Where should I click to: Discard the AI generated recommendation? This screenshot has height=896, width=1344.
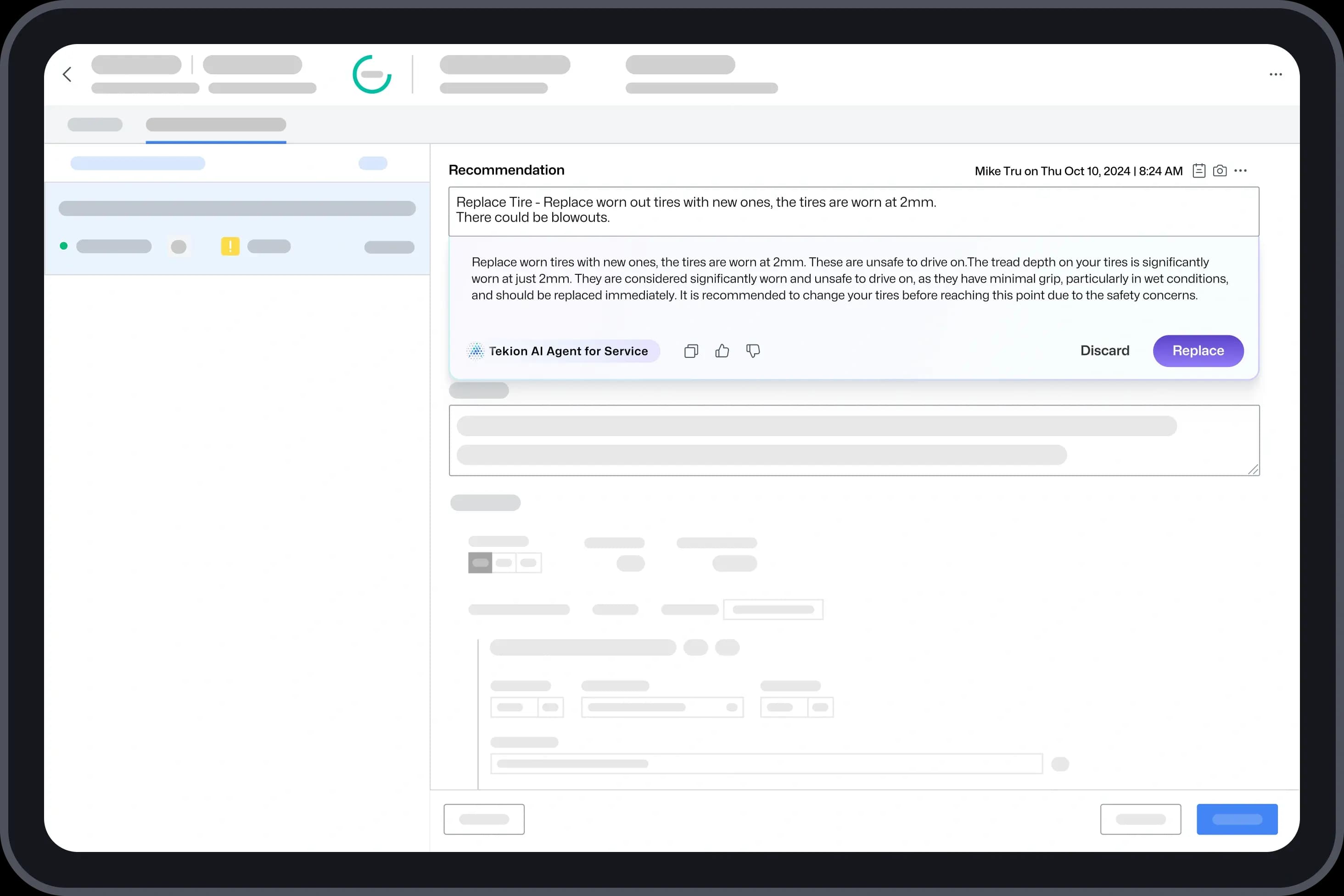[x=1104, y=351]
